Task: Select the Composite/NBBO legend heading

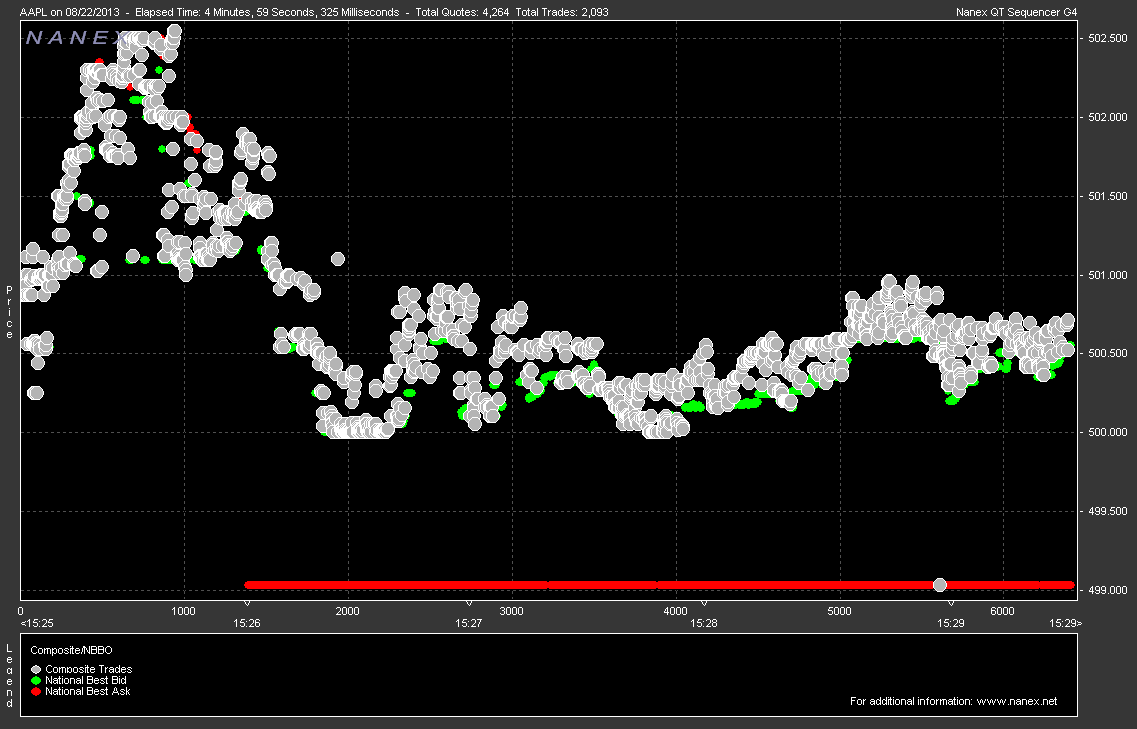Action: 66,649
